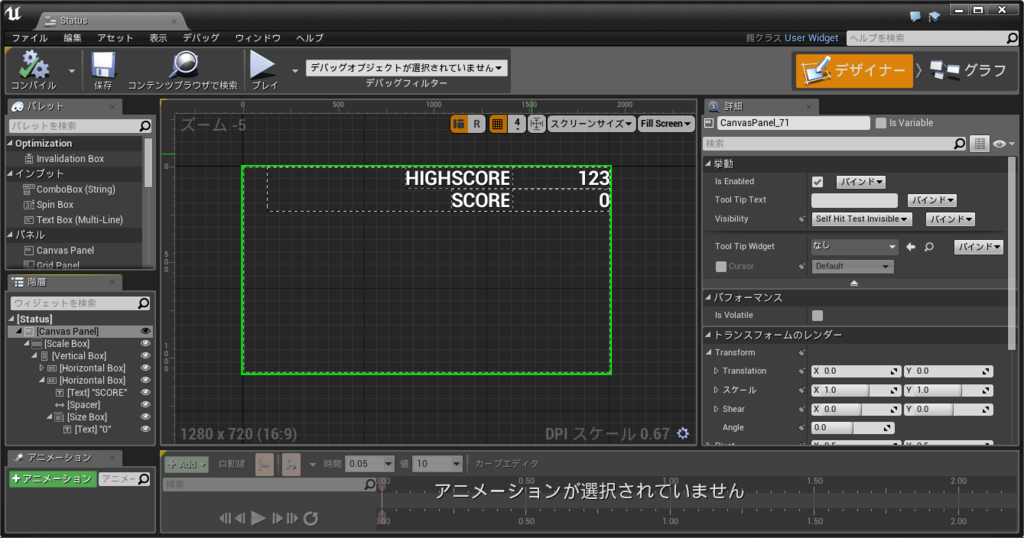Click the Compile (コンパイル) toolbar icon
Viewport: 1024px width, 538px height.
pyautogui.click(x=33, y=66)
